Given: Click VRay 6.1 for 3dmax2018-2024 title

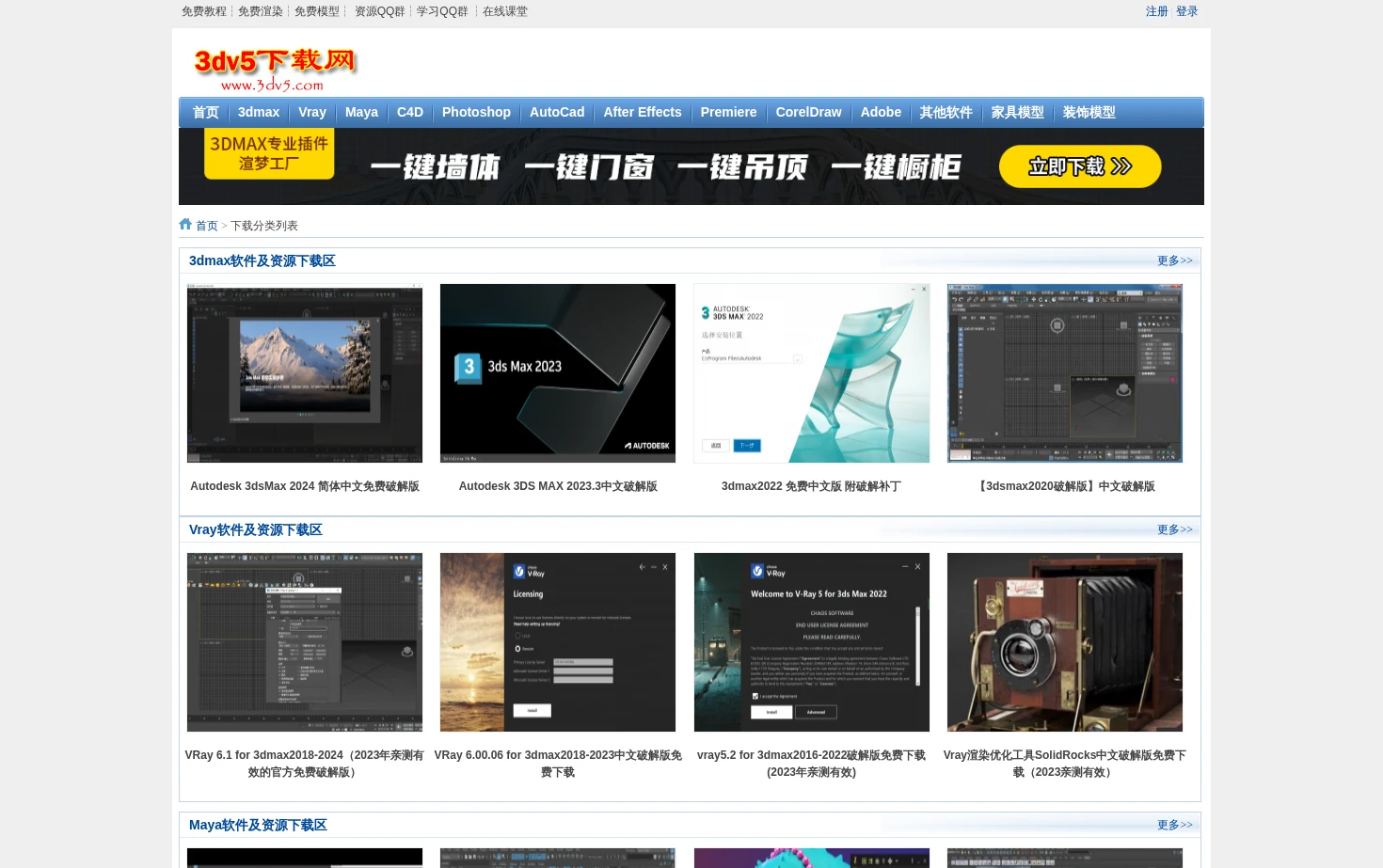Looking at the screenshot, I should (305, 764).
